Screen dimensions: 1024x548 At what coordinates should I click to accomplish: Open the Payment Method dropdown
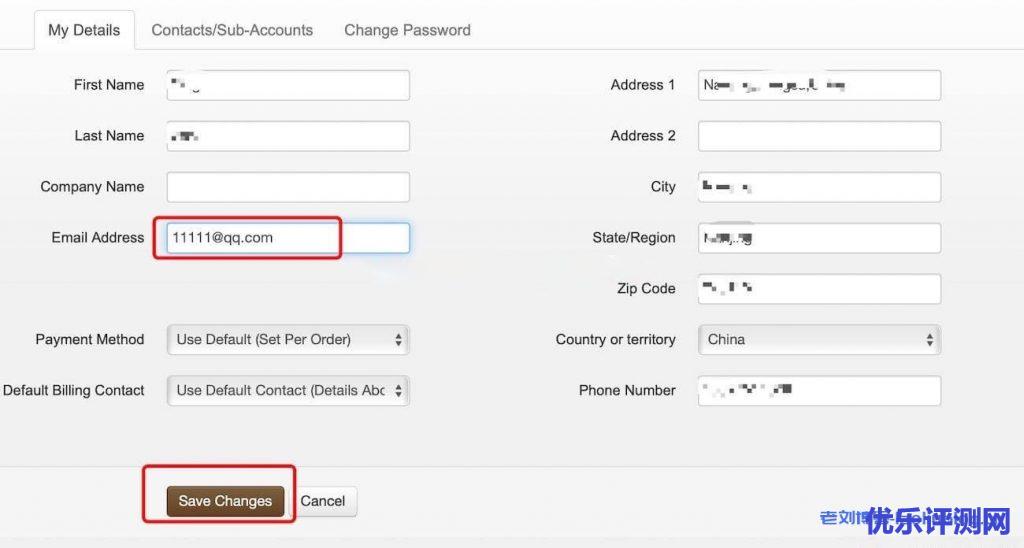[x=288, y=340]
